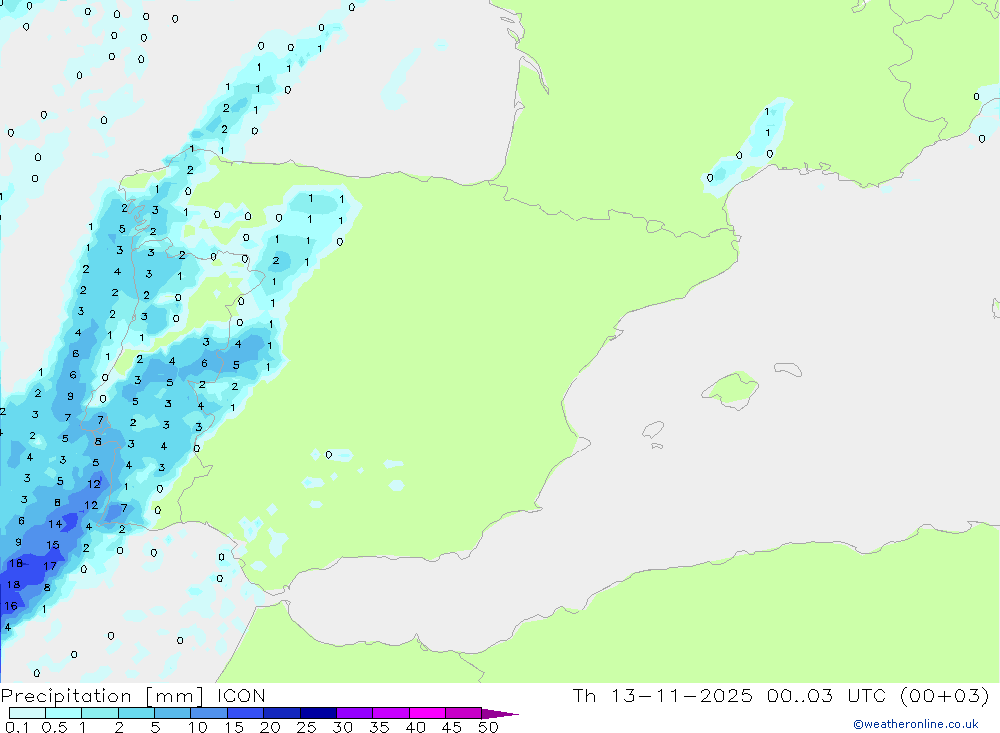Click the legend label "50"
The height and width of the screenshot is (733, 1000).
tap(488, 727)
